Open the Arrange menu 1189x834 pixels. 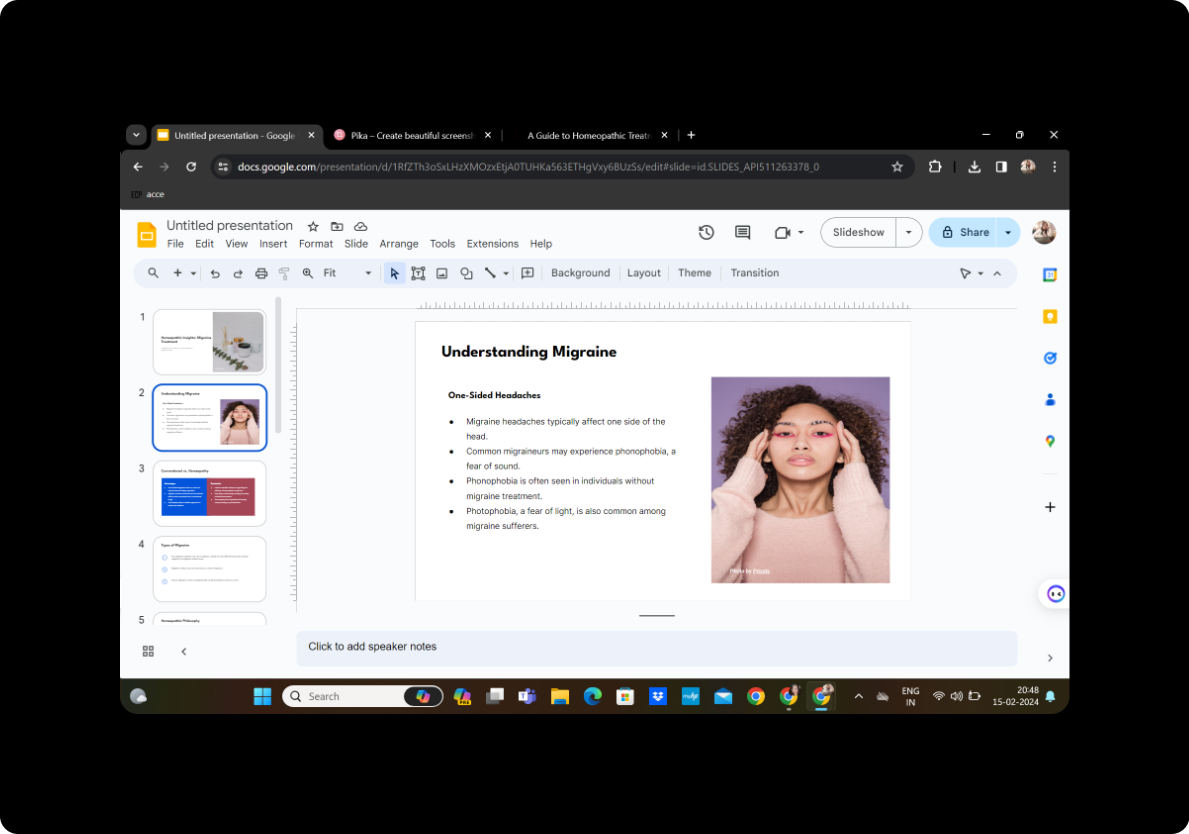[x=399, y=244]
